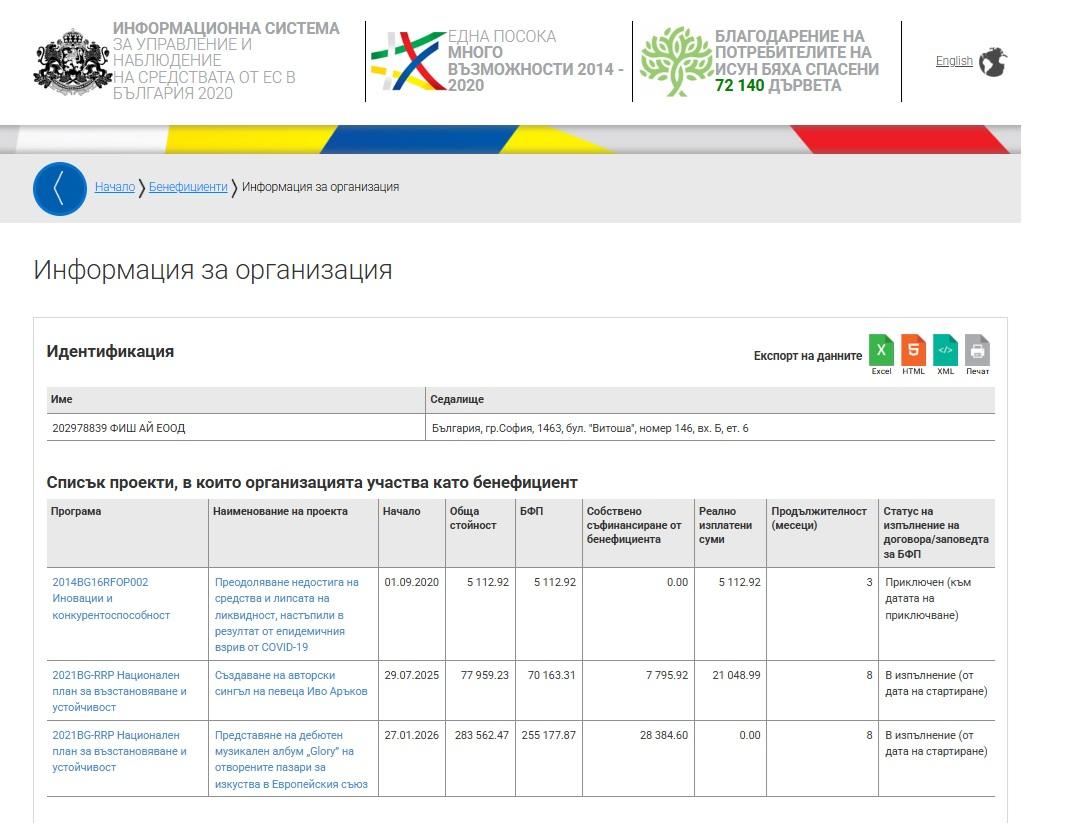
Task: Open the COVID-19 liquidity project link
Action: pyautogui.click(x=286, y=614)
